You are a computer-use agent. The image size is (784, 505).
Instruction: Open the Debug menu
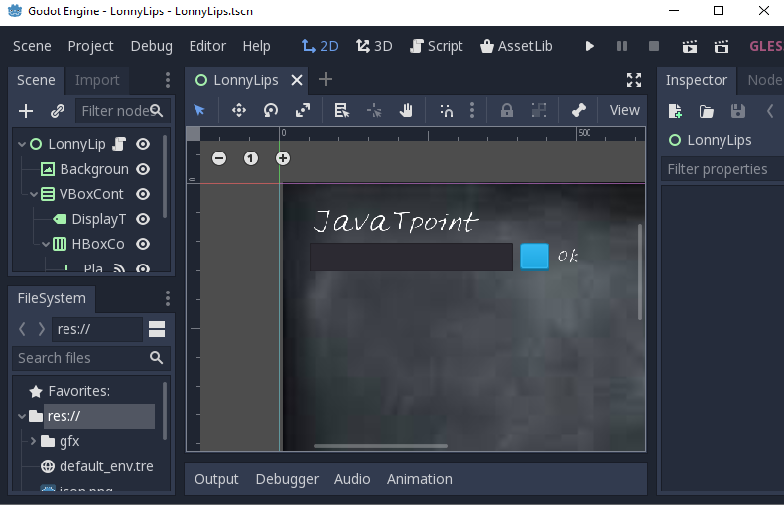coord(152,46)
